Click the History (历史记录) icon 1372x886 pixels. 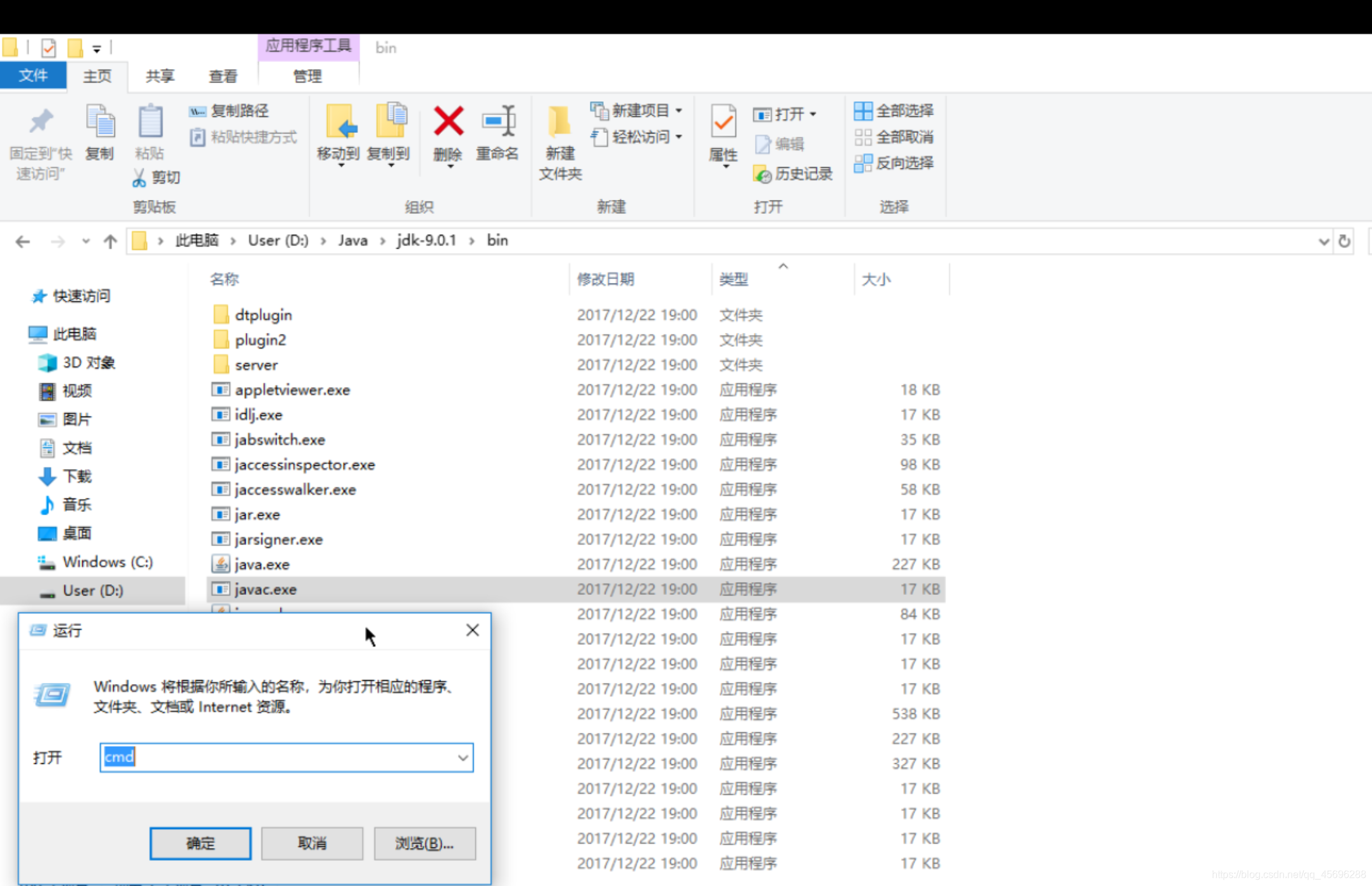point(762,174)
